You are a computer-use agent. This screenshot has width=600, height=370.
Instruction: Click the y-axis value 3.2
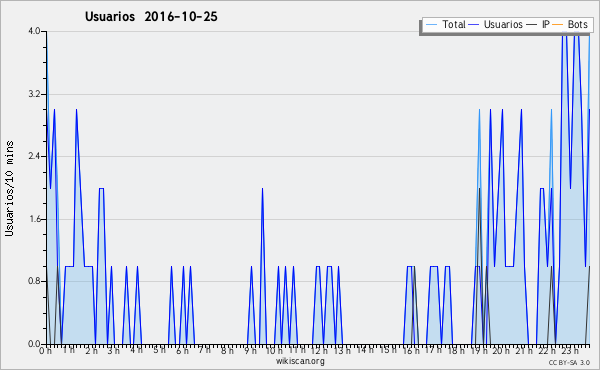point(34,94)
